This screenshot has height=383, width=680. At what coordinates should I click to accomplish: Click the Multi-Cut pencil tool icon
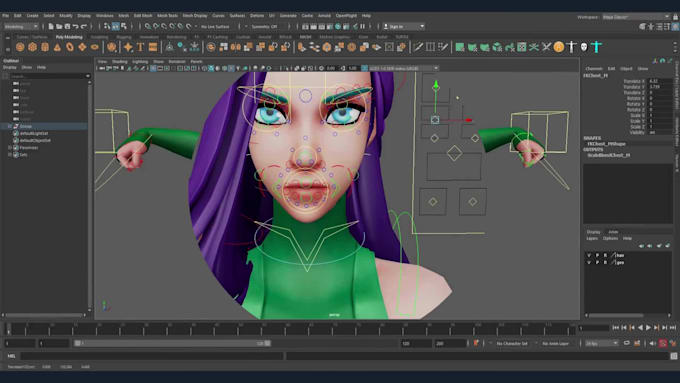point(418,47)
